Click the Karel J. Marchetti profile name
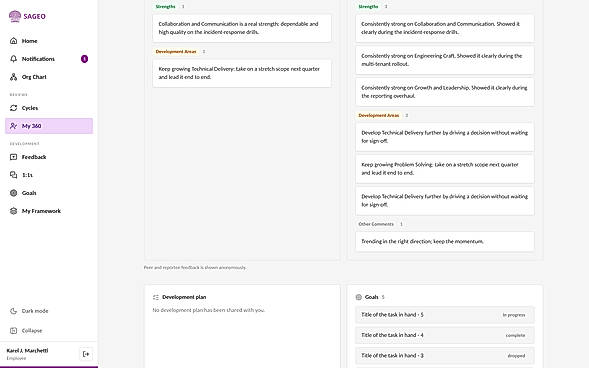The image size is (589, 368). point(27,350)
